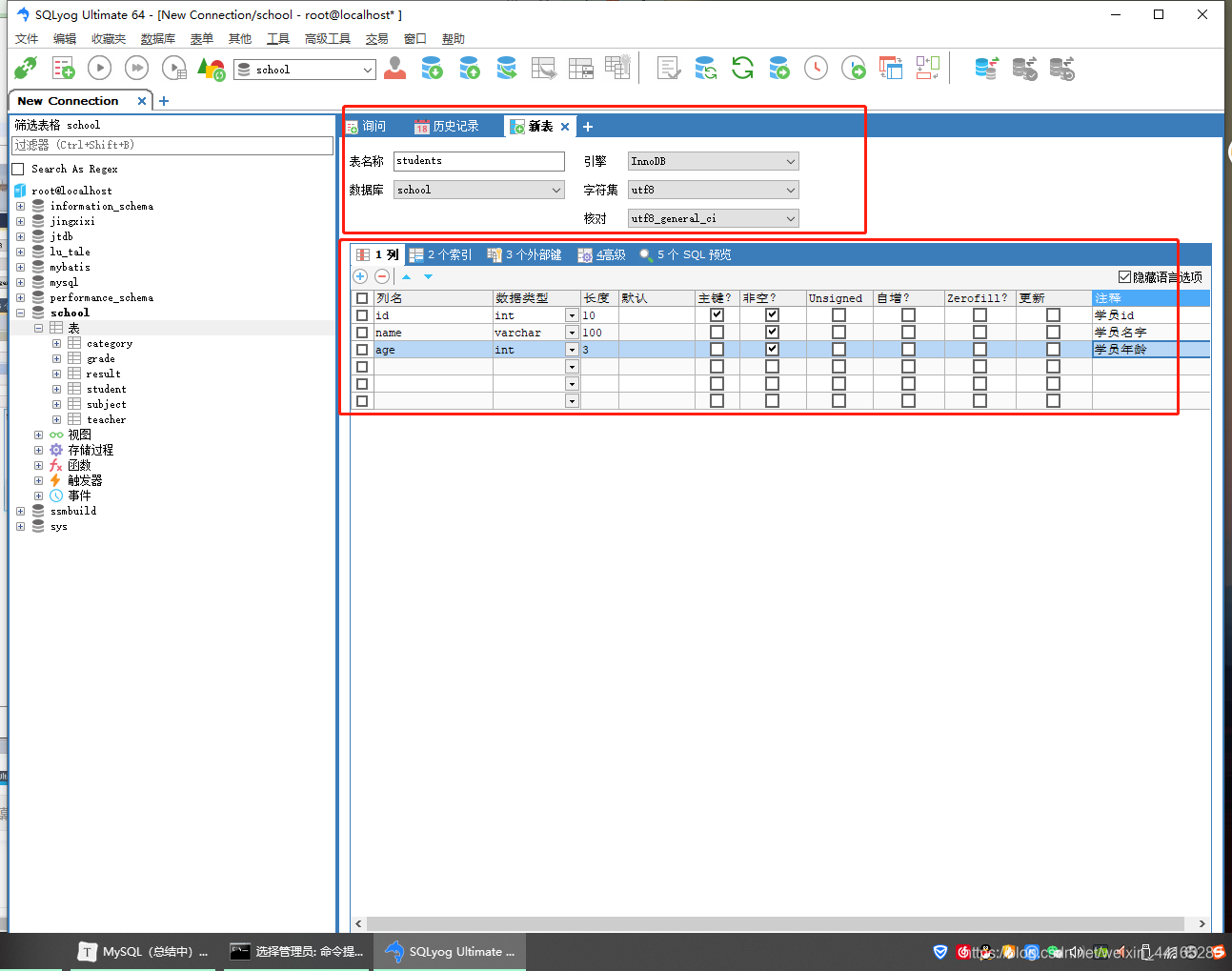The width and height of the screenshot is (1232, 971).
Task: Close the 新表 tab
Action: 565,126
